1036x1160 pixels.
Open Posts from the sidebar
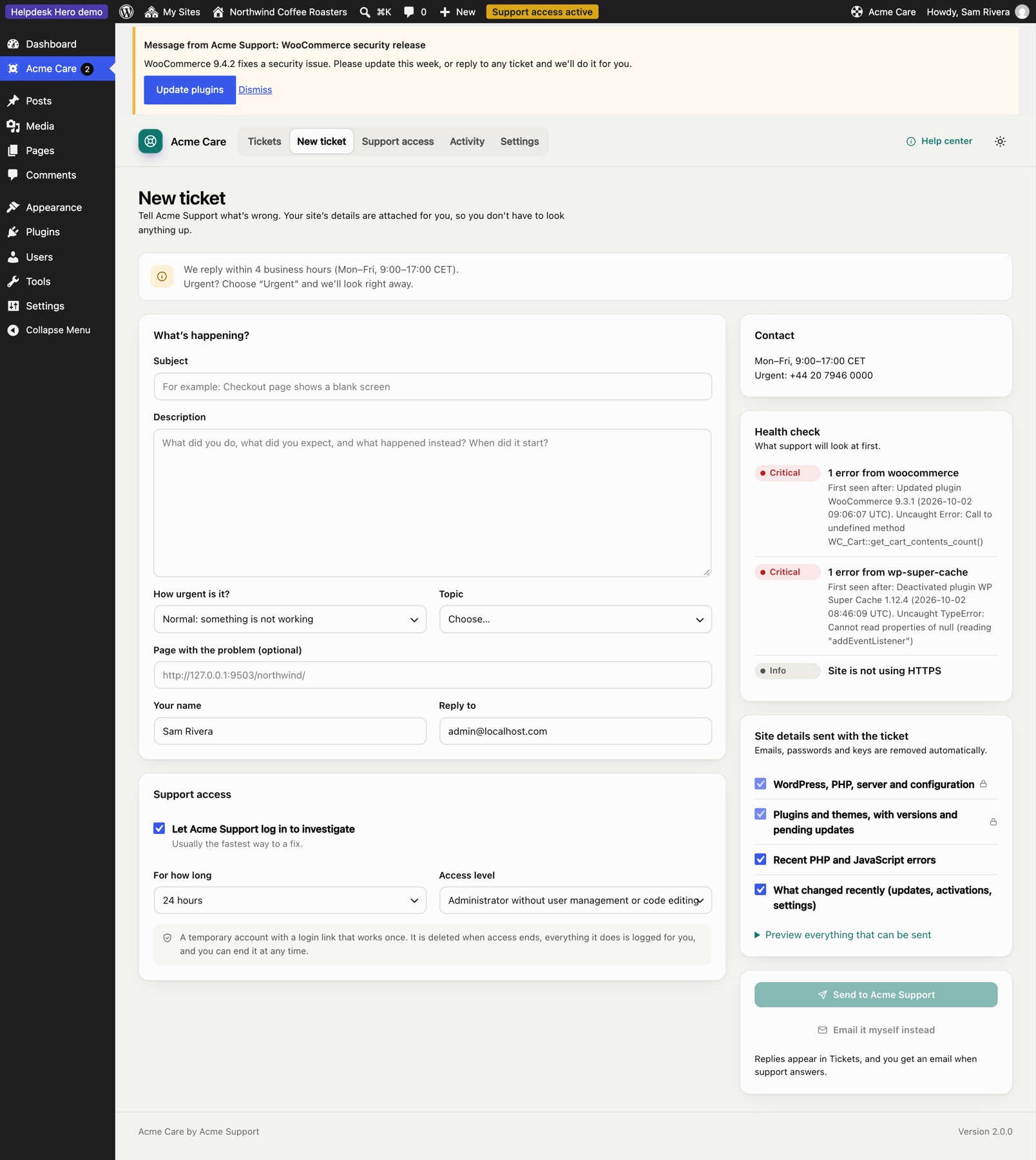coord(57,101)
